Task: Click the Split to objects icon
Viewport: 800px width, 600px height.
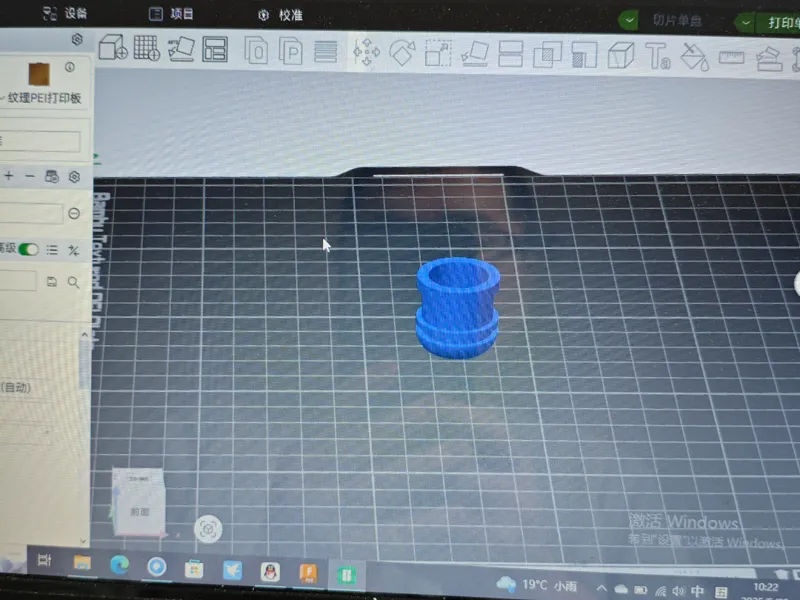Action: (256, 51)
